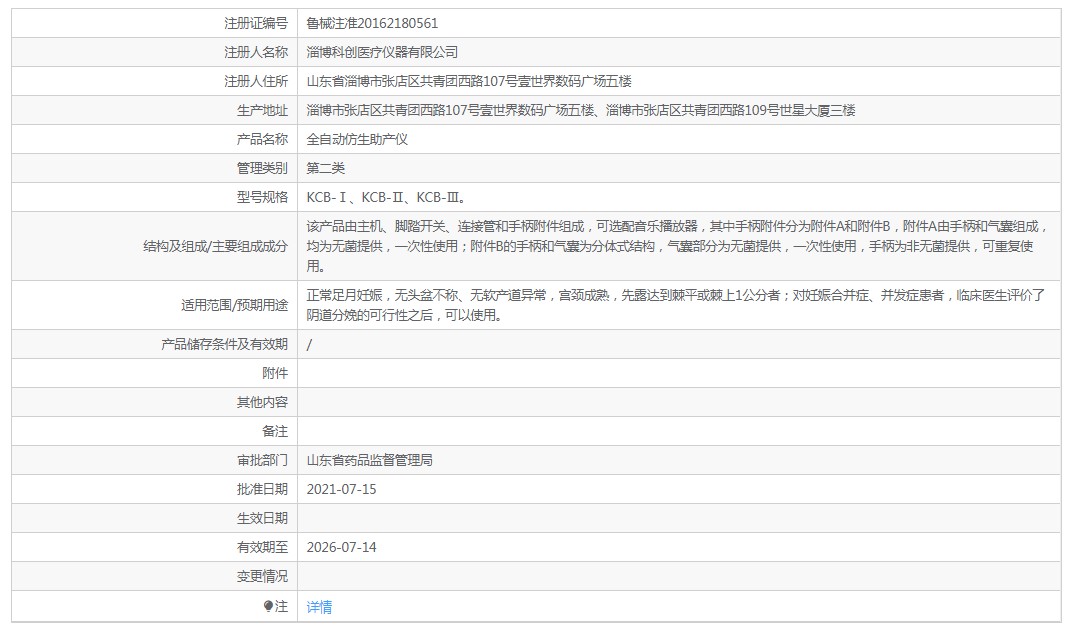This screenshot has height=633, width=1067.
Task: Click the 生产地址 label
Action: pyautogui.click(x=262, y=110)
